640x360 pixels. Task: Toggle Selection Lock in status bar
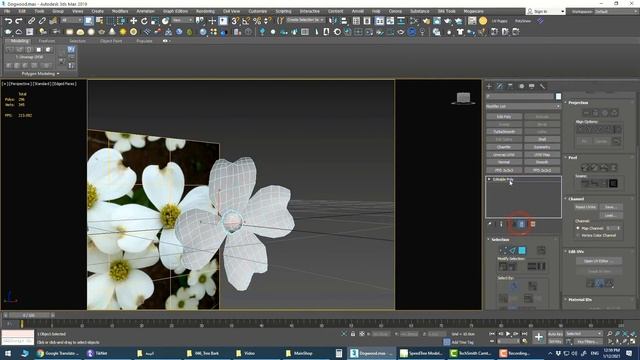(353, 334)
